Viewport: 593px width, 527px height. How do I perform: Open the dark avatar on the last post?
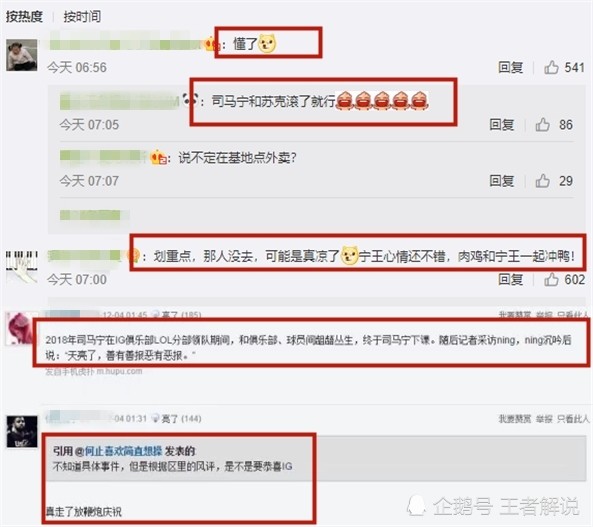[22, 431]
